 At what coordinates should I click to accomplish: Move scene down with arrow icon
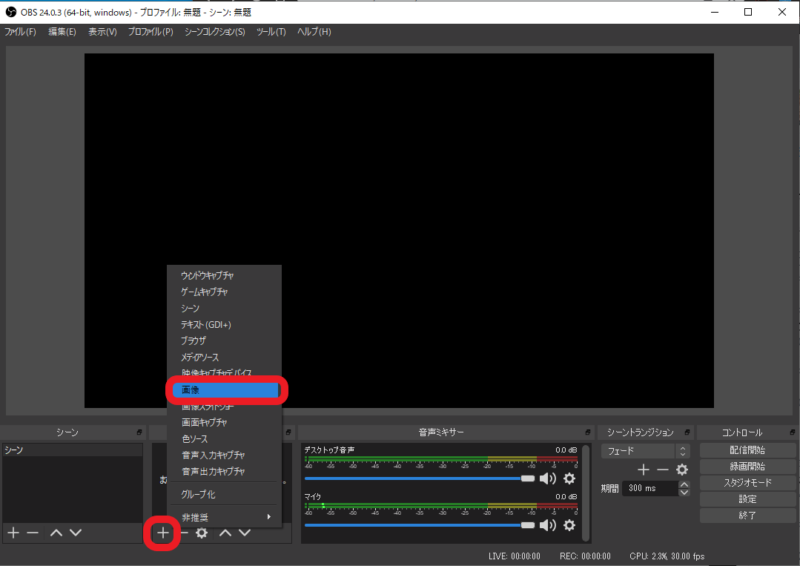[76, 533]
